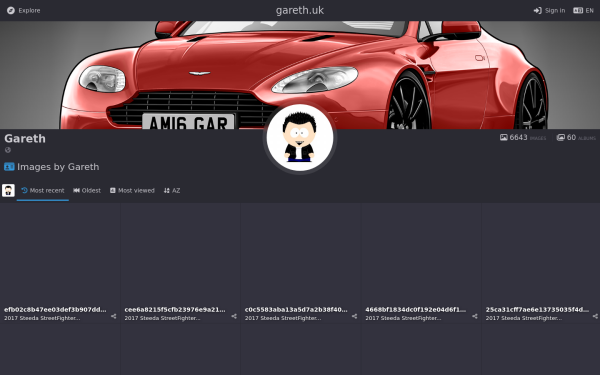Click the Most viewed icon
The image size is (600, 375).
pyautogui.click(x=112, y=190)
